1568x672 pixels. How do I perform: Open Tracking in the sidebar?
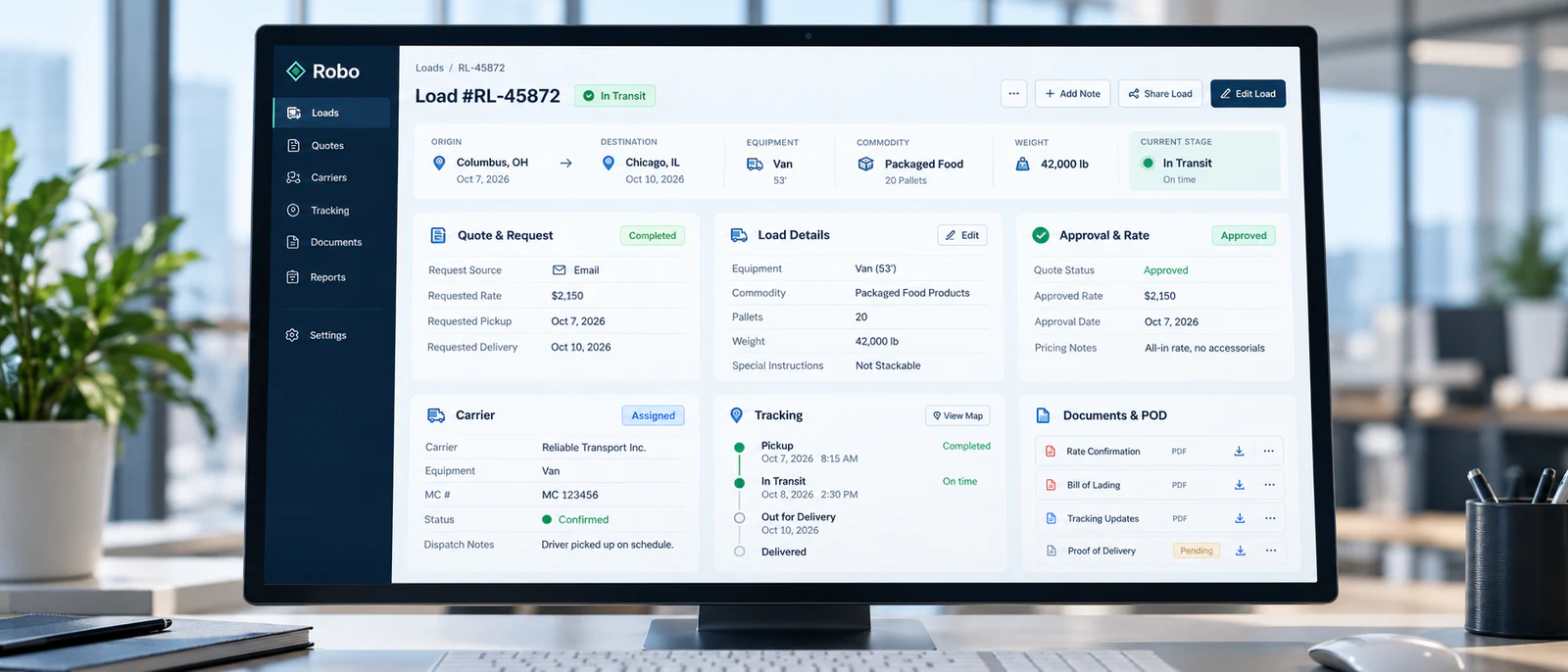tap(331, 211)
